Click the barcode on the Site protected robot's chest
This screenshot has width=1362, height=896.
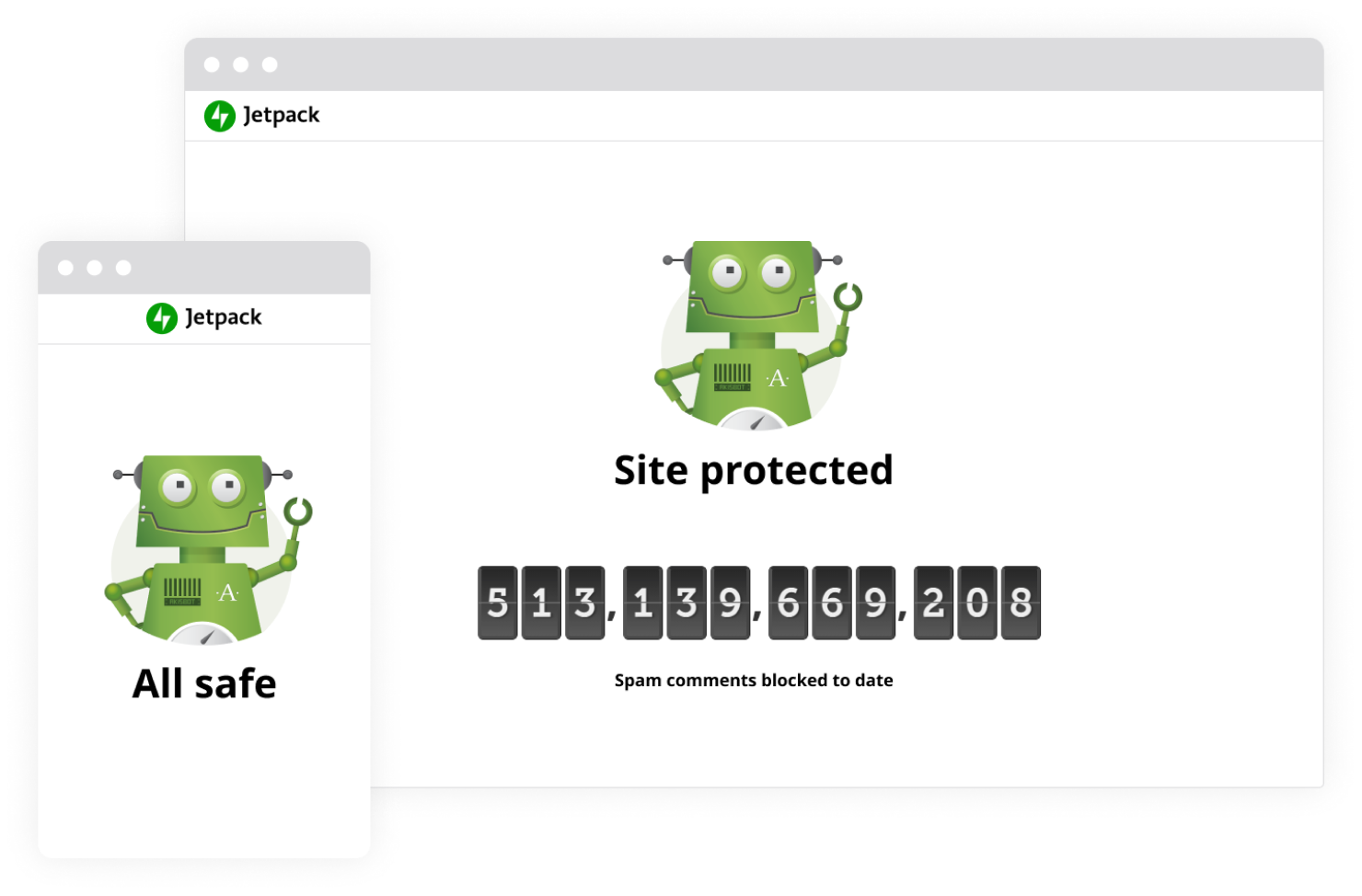(733, 375)
